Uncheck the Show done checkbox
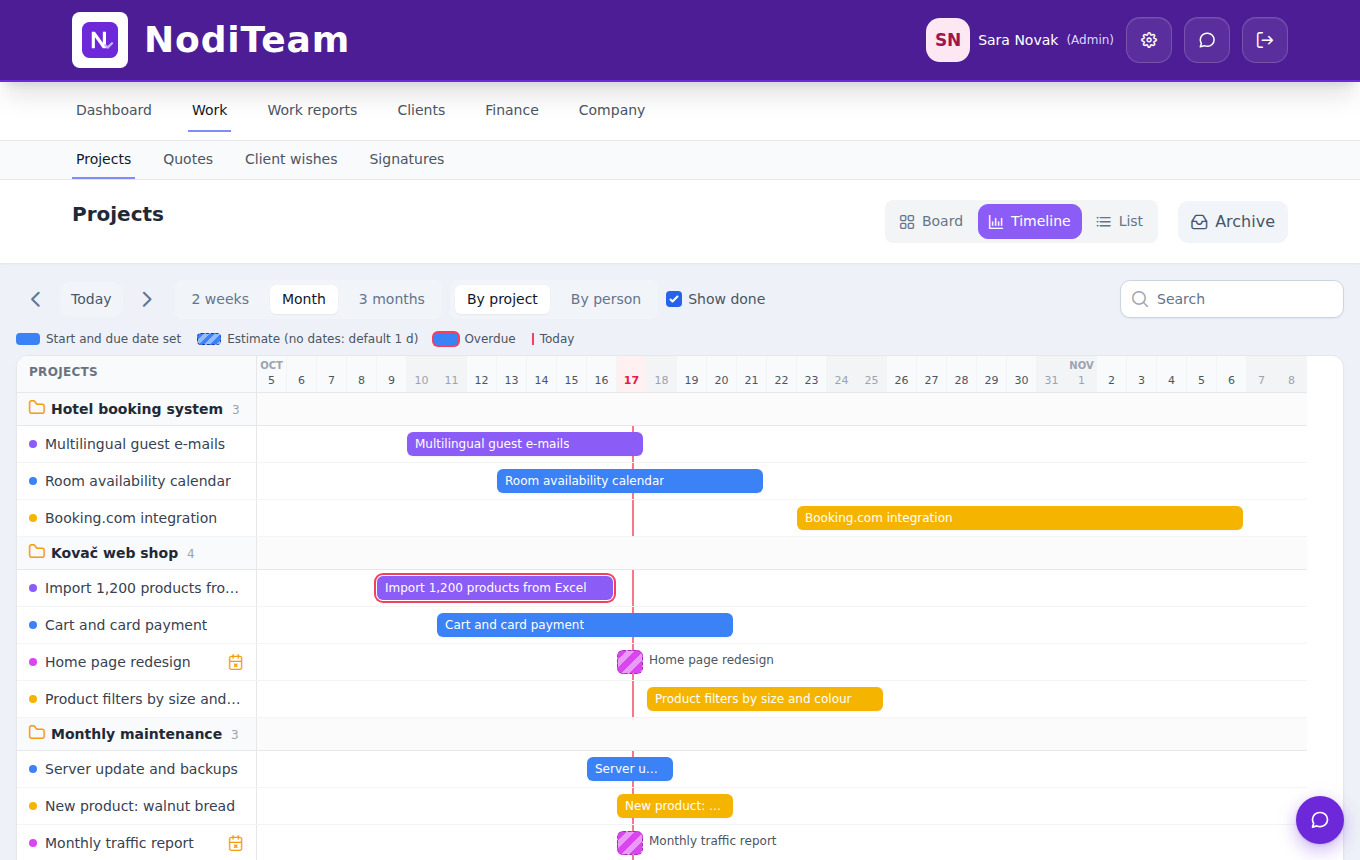Viewport: 1360px width, 860px height. (674, 299)
